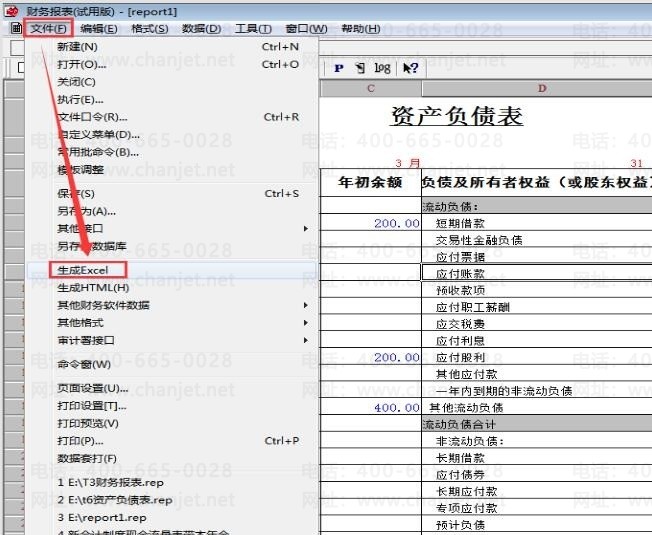Click the 400.00 cell beside 其他流动负债

370,407
